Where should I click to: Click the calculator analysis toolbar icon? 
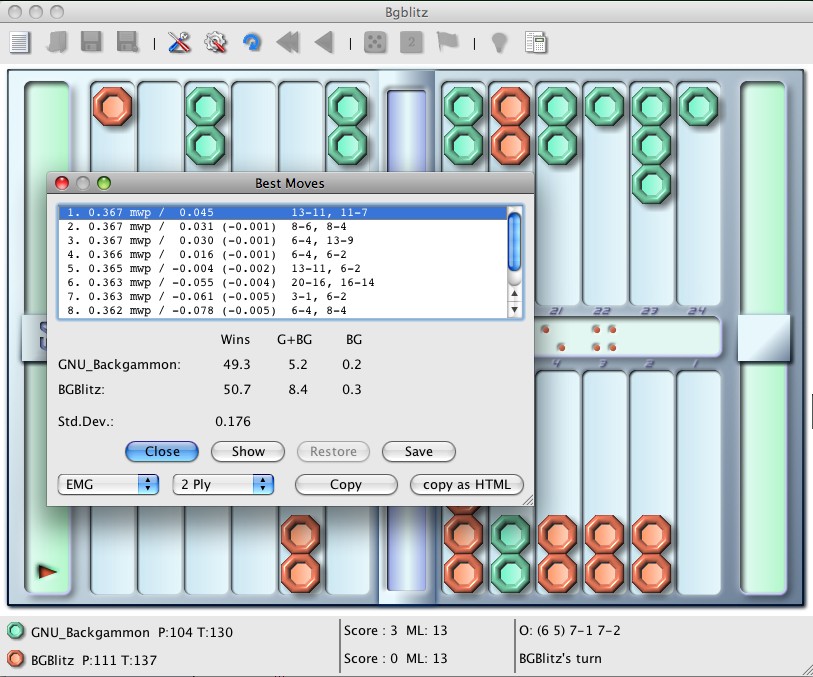pos(536,42)
